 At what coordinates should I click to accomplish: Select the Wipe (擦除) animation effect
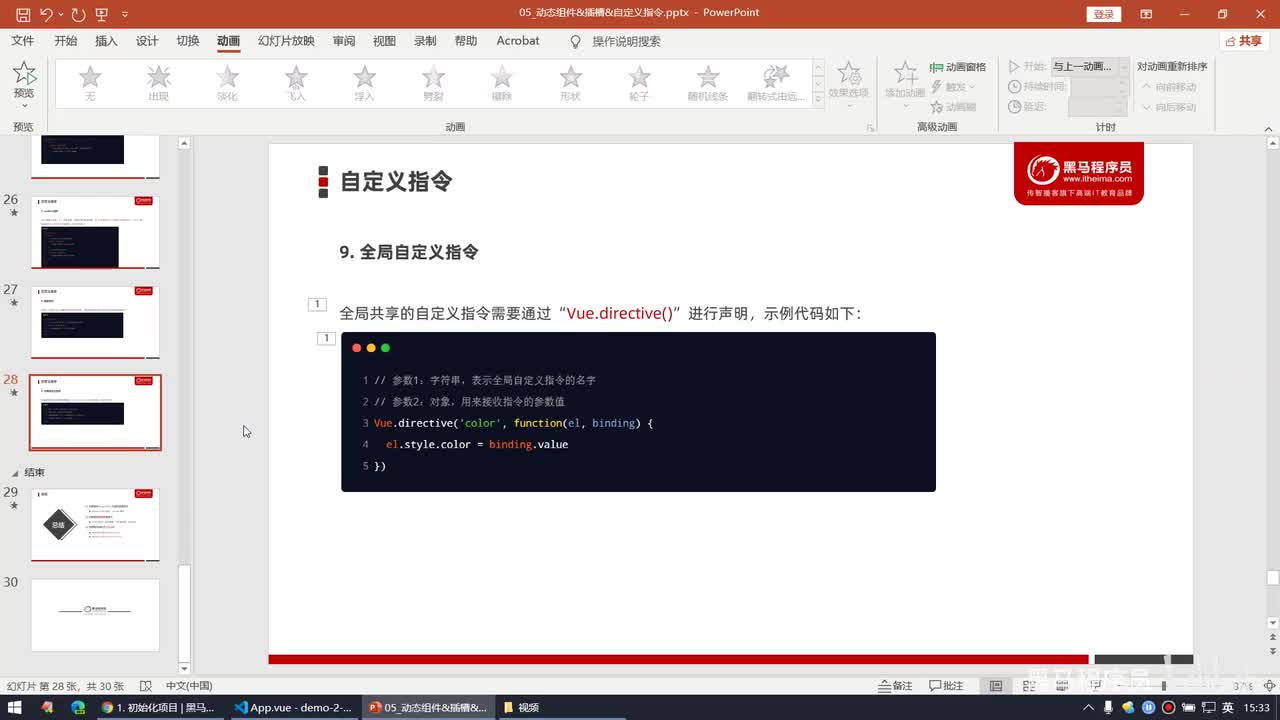coord(502,82)
